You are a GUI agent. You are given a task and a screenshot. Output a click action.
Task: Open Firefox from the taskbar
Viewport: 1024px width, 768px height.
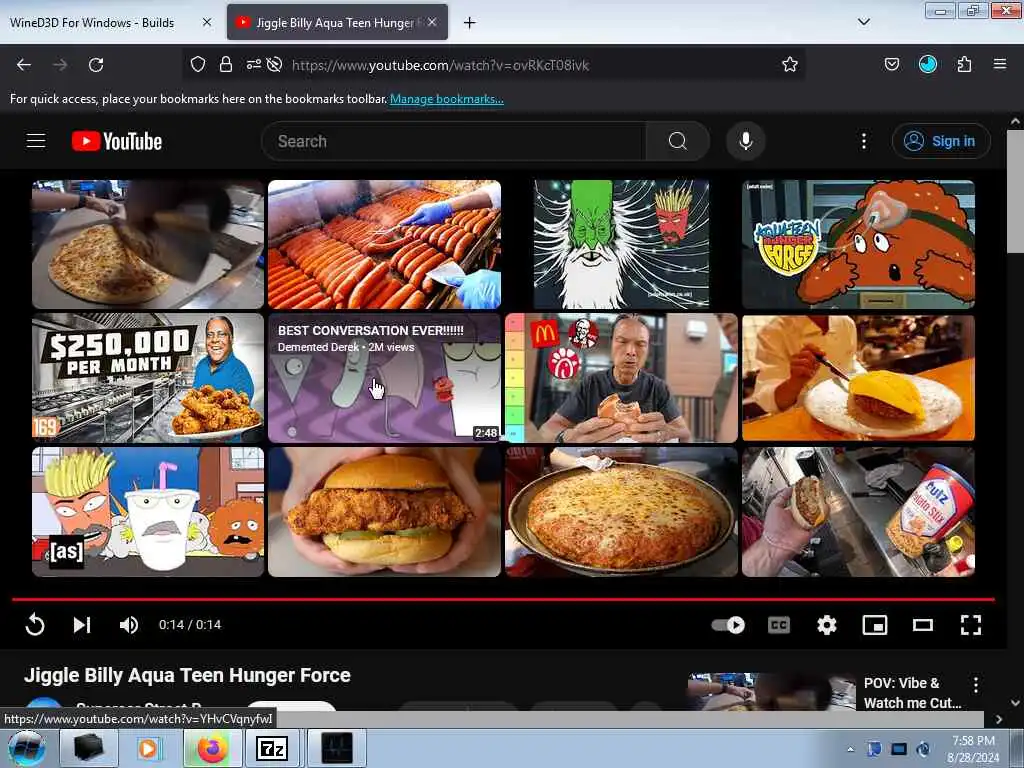tap(211, 748)
